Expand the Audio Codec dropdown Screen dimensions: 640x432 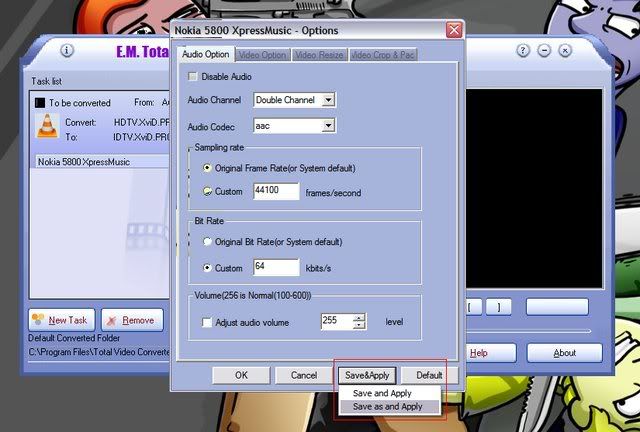328,126
